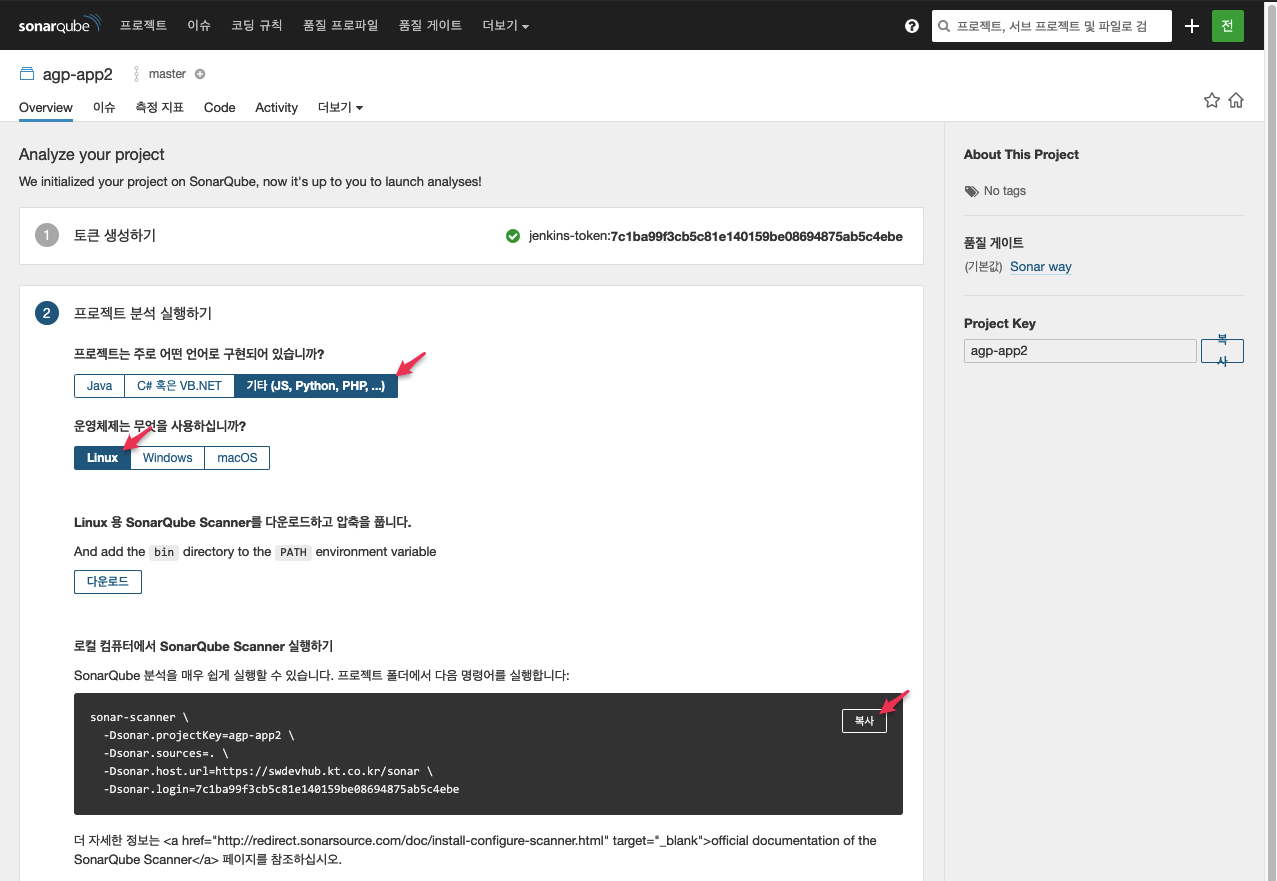Screen dimensions: 1277x881
Task: Select Java as project language
Action: pyautogui.click(x=99, y=386)
